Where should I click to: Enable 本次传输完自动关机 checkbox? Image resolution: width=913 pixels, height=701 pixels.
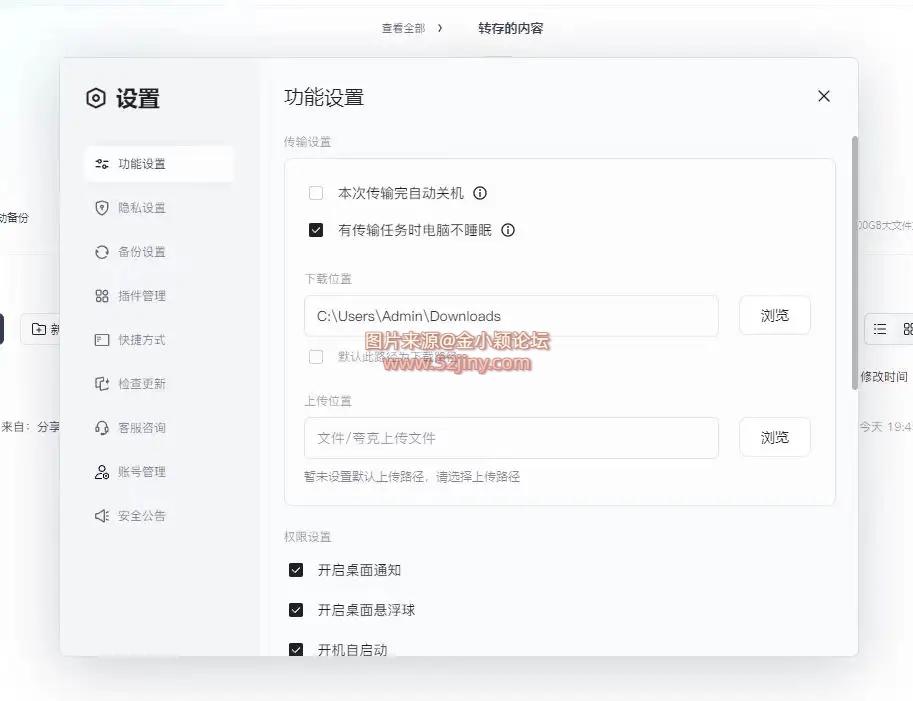click(316, 193)
